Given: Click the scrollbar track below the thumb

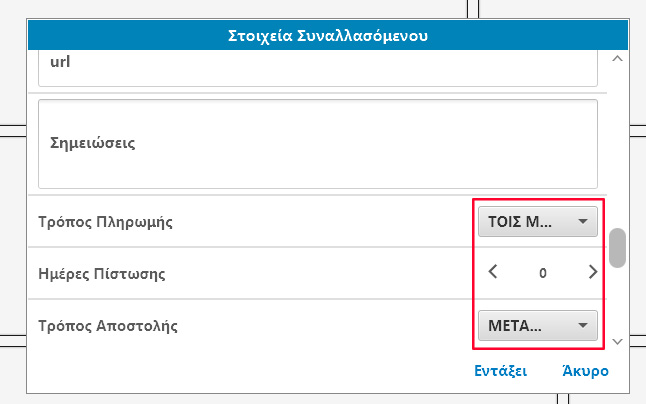Looking at the screenshot, I should click(618, 300).
